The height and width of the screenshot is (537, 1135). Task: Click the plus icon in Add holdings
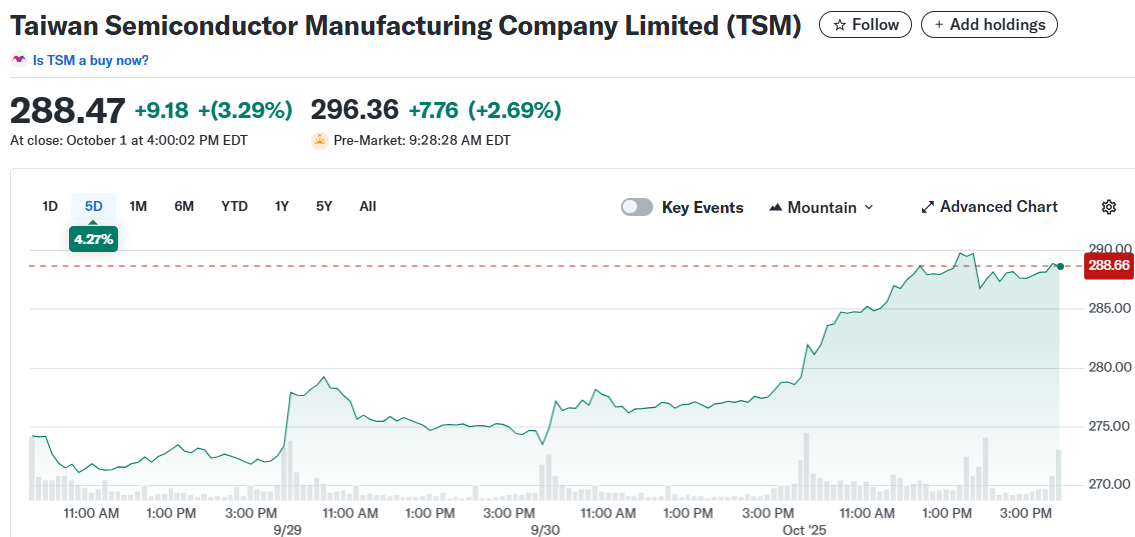(939, 25)
